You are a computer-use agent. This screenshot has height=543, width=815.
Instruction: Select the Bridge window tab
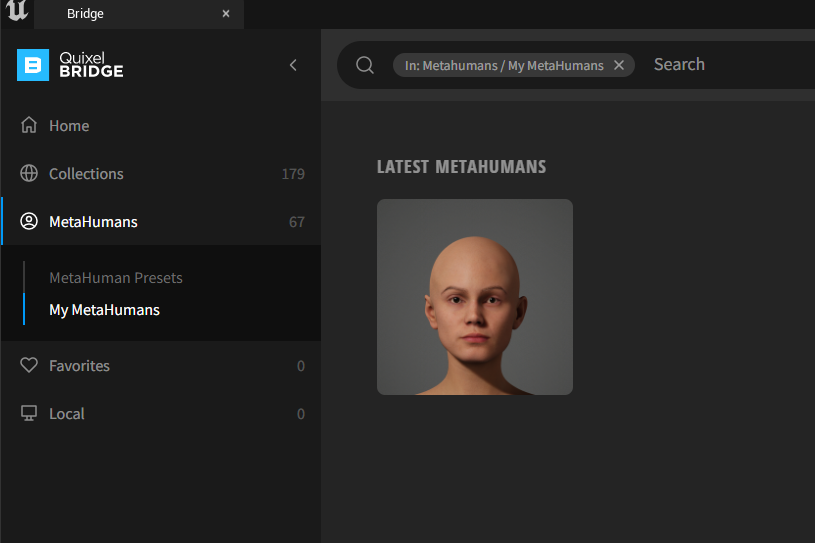[120, 14]
